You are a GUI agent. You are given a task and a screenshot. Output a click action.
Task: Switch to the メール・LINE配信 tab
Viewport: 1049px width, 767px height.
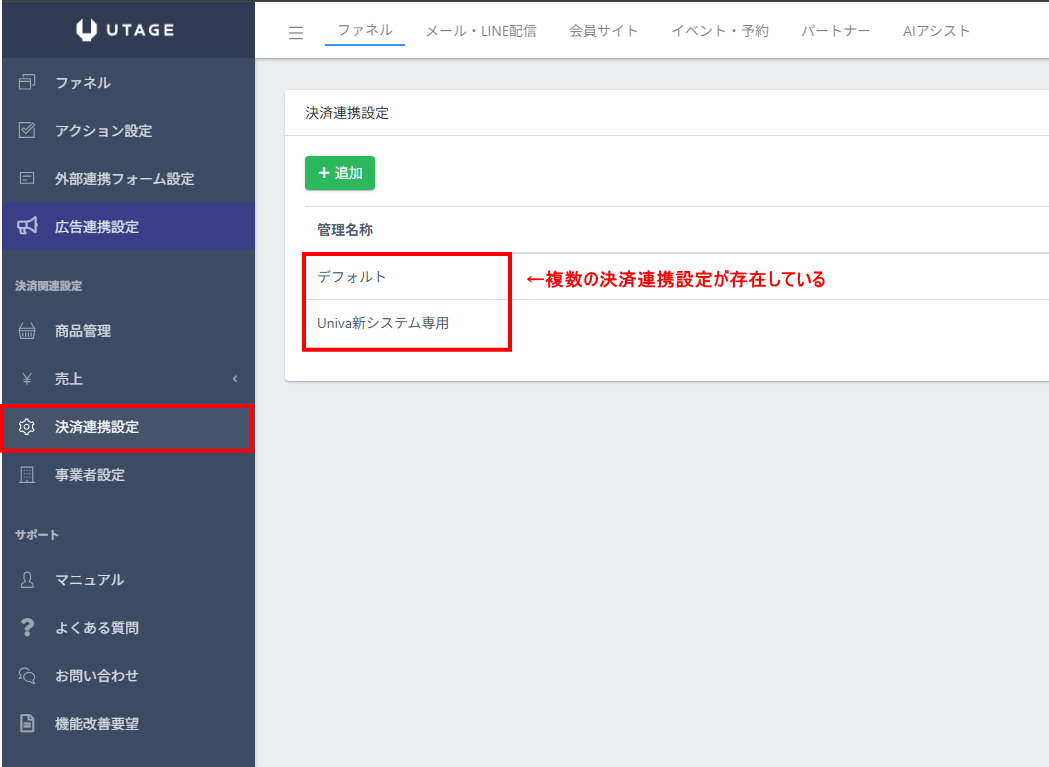point(480,31)
